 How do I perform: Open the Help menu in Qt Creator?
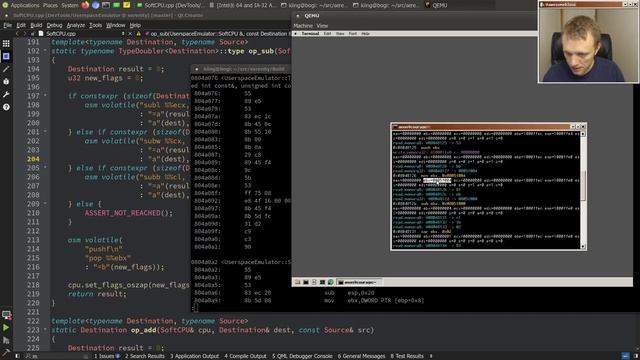pos(135,25)
